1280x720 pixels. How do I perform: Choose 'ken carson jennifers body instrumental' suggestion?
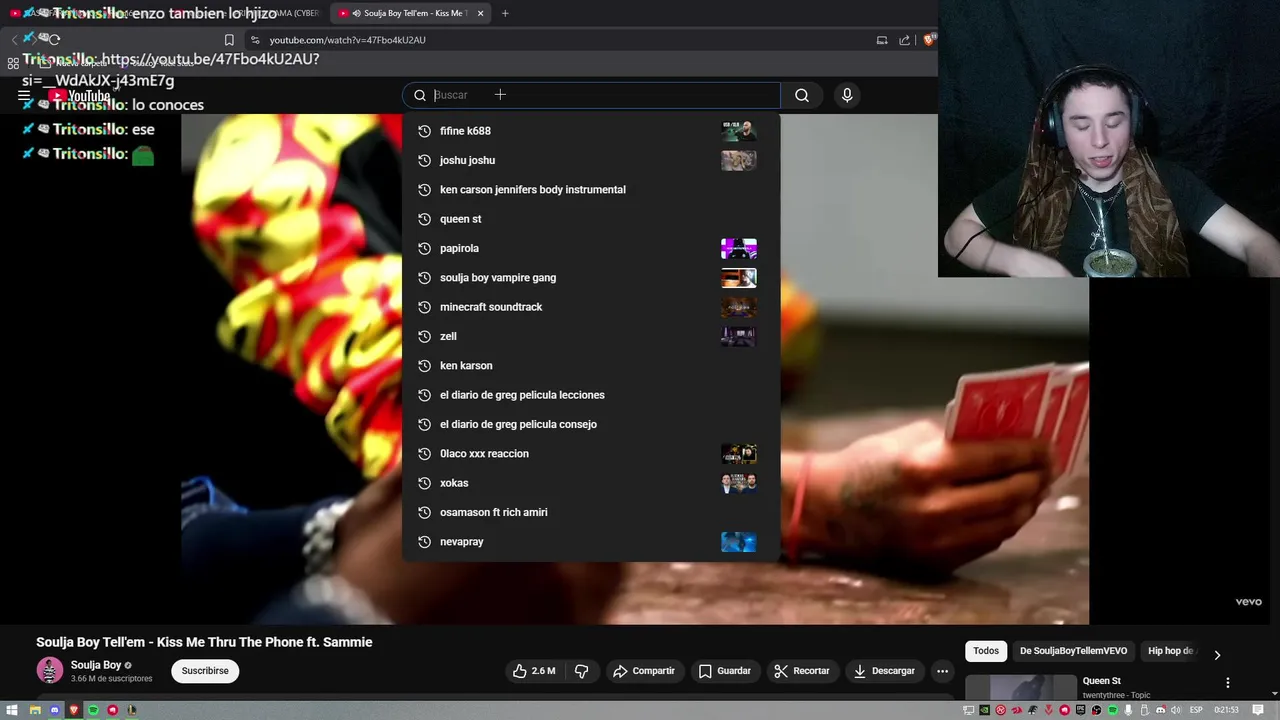tap(591, 189)
